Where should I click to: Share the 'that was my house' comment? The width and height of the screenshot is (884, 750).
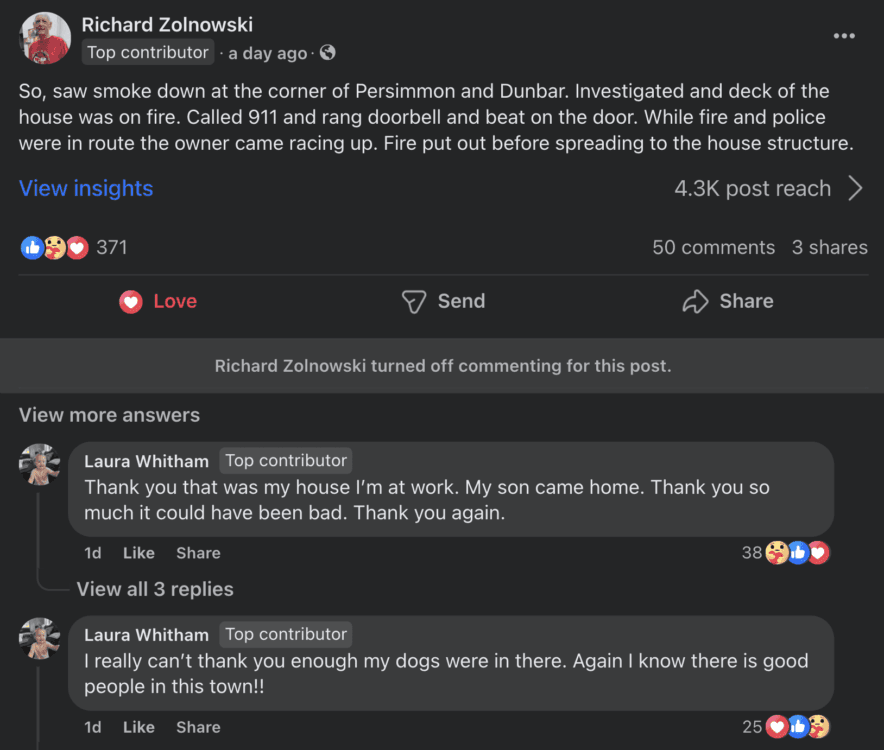tap(198, 553)
